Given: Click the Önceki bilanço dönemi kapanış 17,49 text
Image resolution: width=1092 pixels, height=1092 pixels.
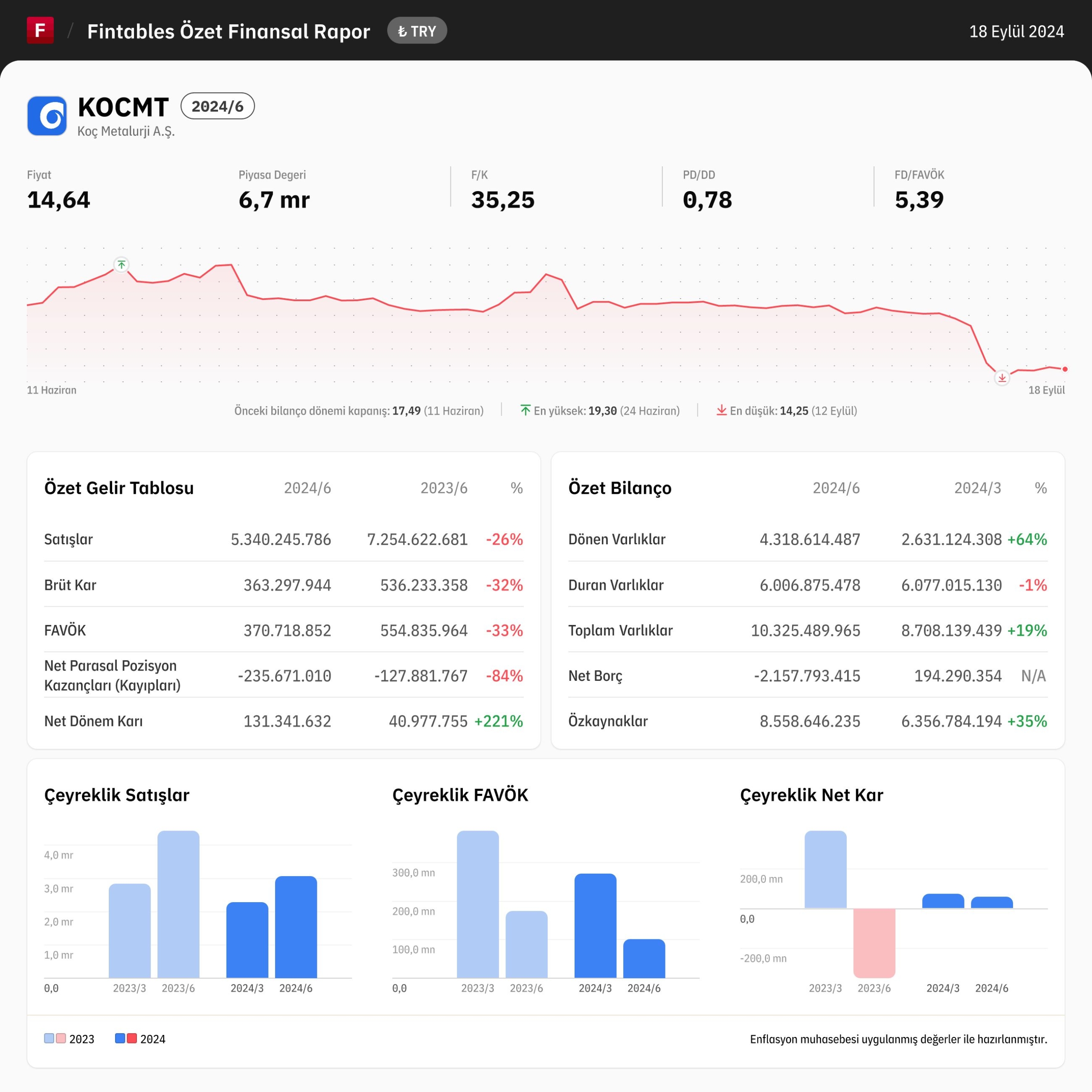Looking at the screenshot, I should 359,411.
